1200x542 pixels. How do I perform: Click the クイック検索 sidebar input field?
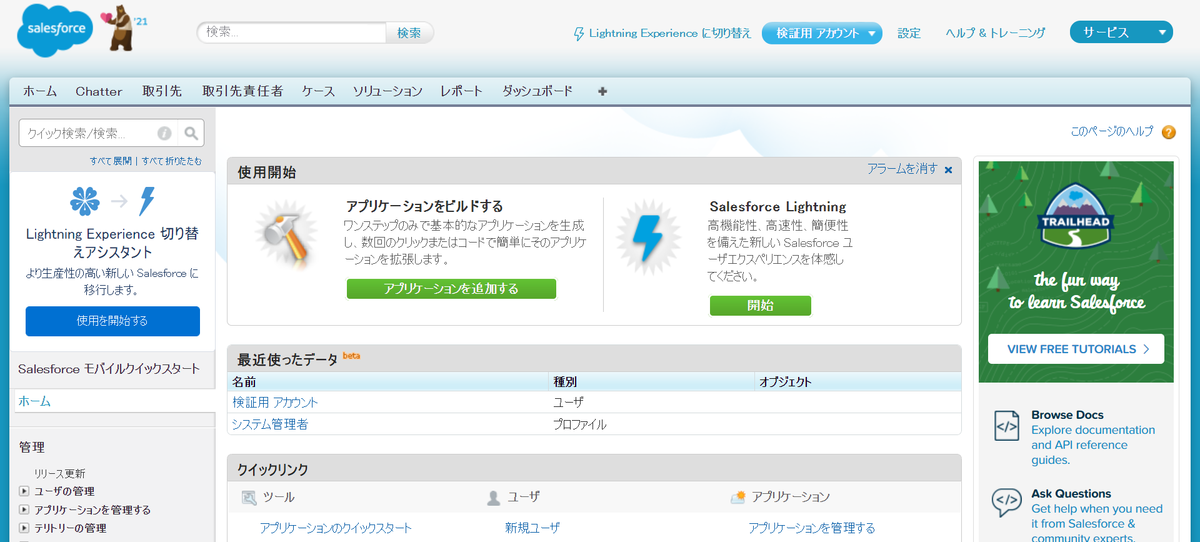click(x=99, y=133)
